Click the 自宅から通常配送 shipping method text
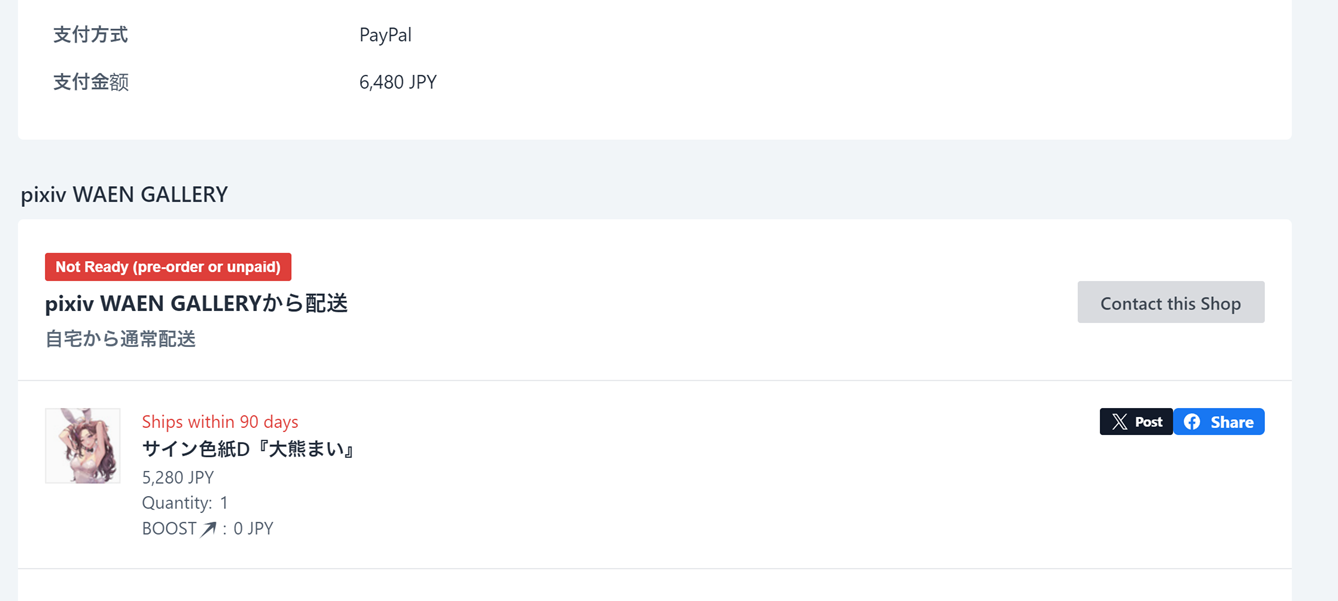This screenshot has height=601, width=1338. click(120, 339)
